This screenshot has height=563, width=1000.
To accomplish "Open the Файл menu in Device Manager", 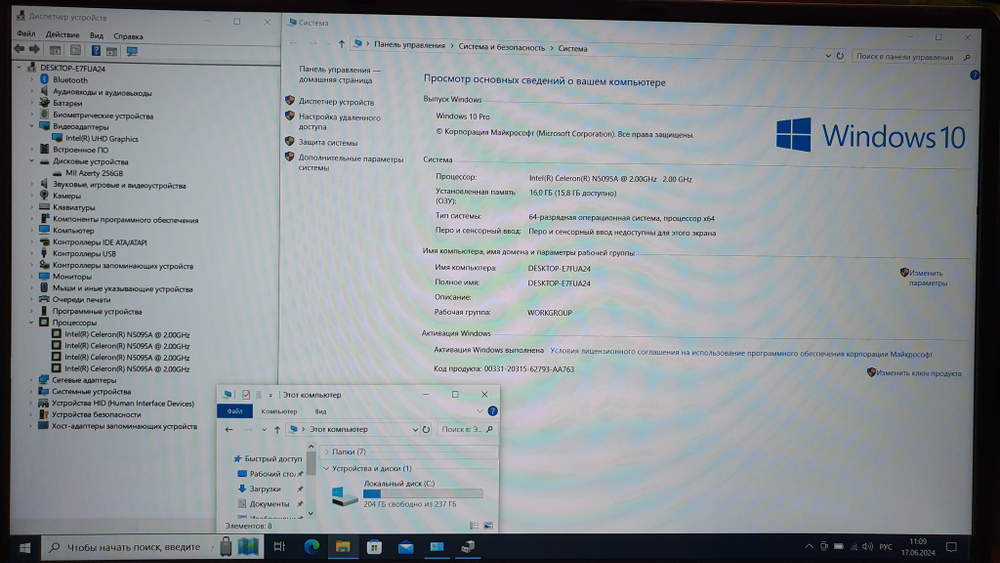I will pos(26,34).
